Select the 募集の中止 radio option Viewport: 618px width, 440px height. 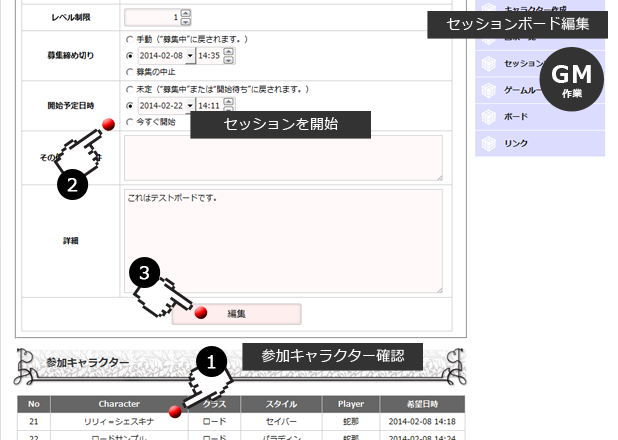(129, 72)
